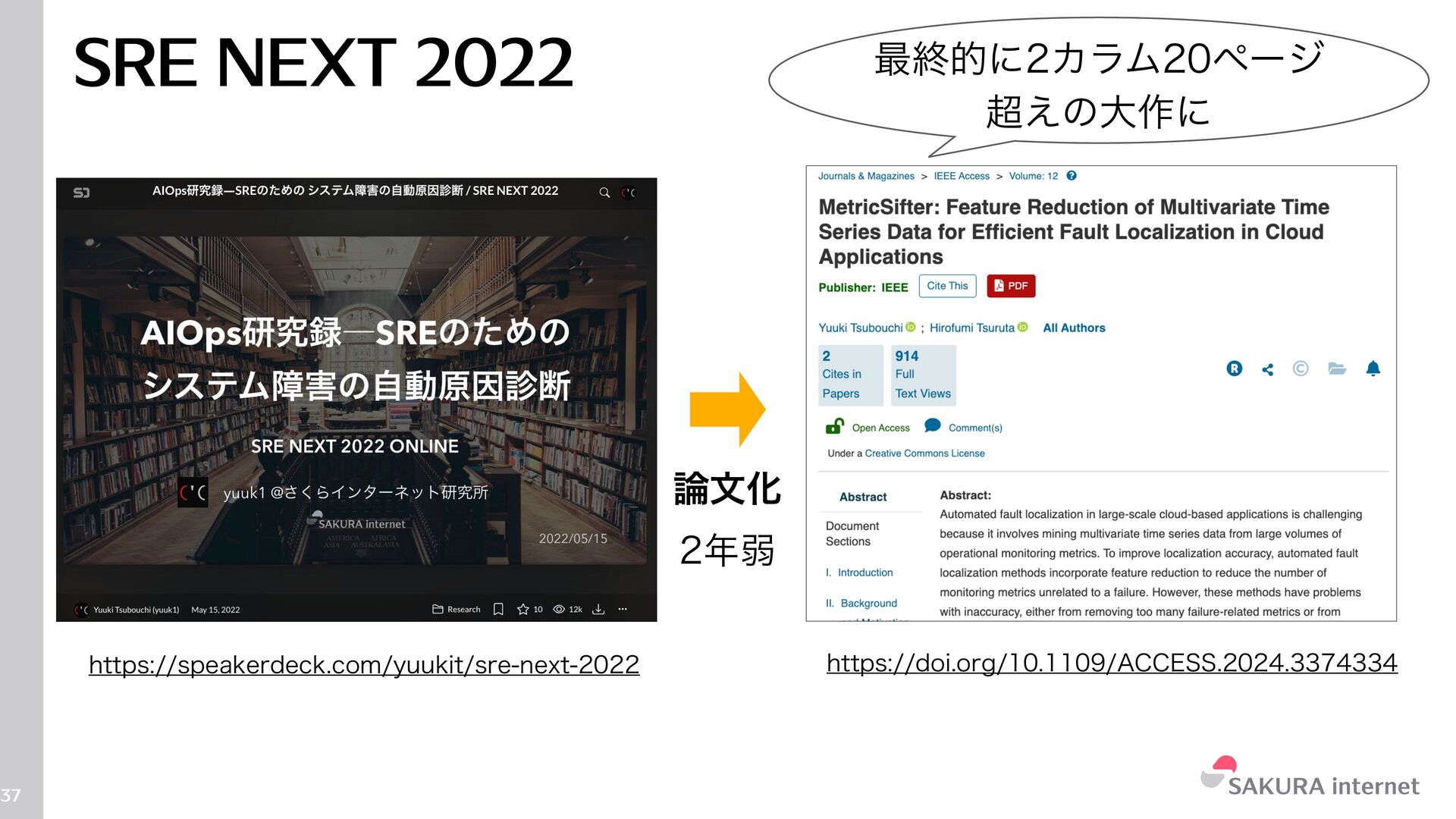Click the blue R rights icon

(x=1234, y=369)
